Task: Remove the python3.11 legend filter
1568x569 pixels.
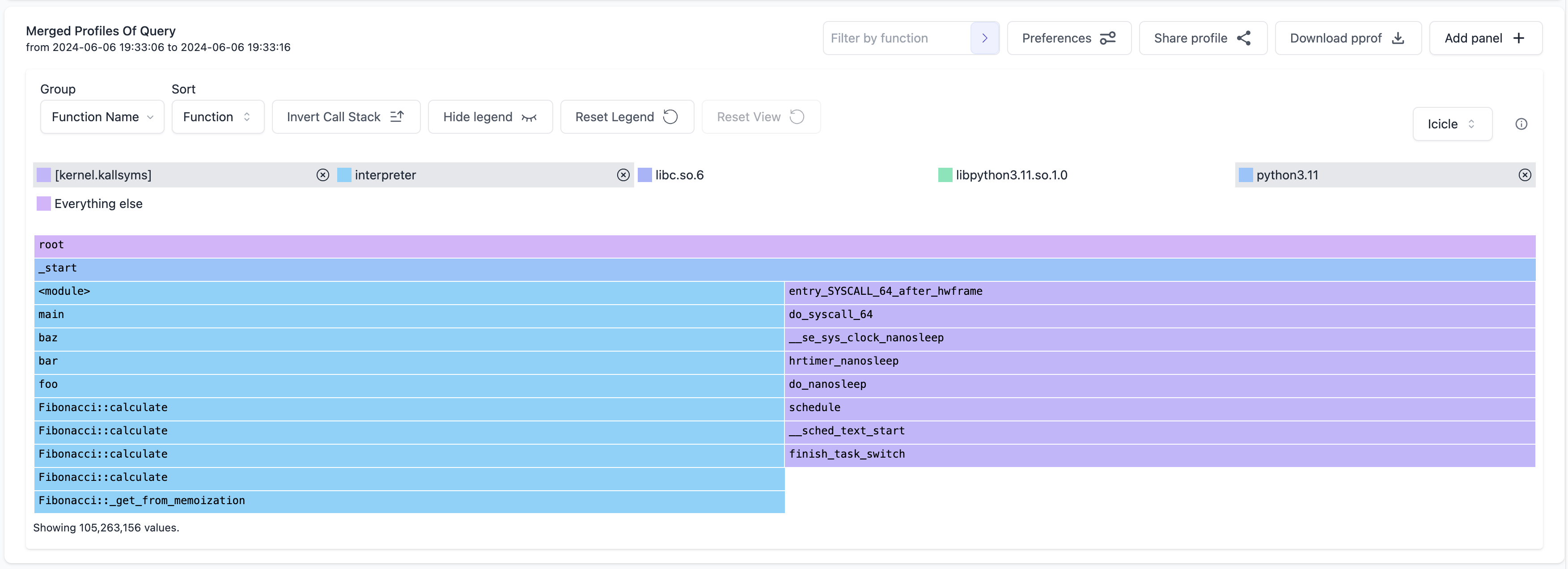Action: pos(1525,175)
